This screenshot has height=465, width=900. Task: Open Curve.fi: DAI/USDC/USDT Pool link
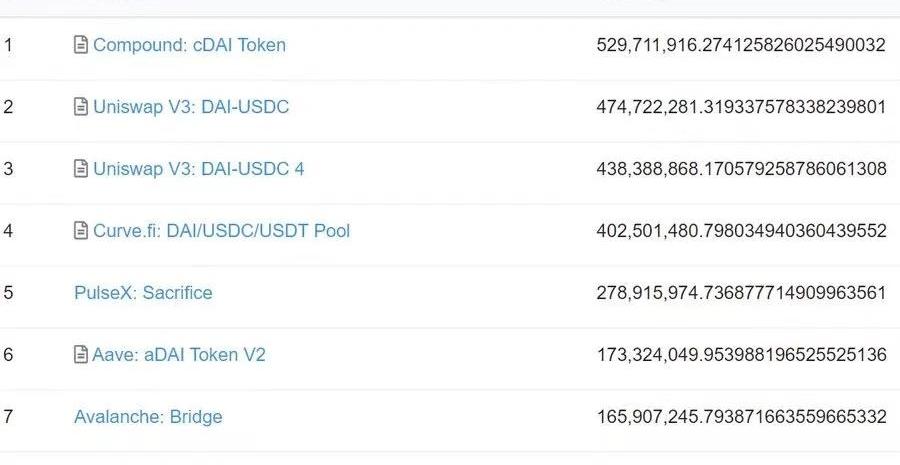(222, 231)
